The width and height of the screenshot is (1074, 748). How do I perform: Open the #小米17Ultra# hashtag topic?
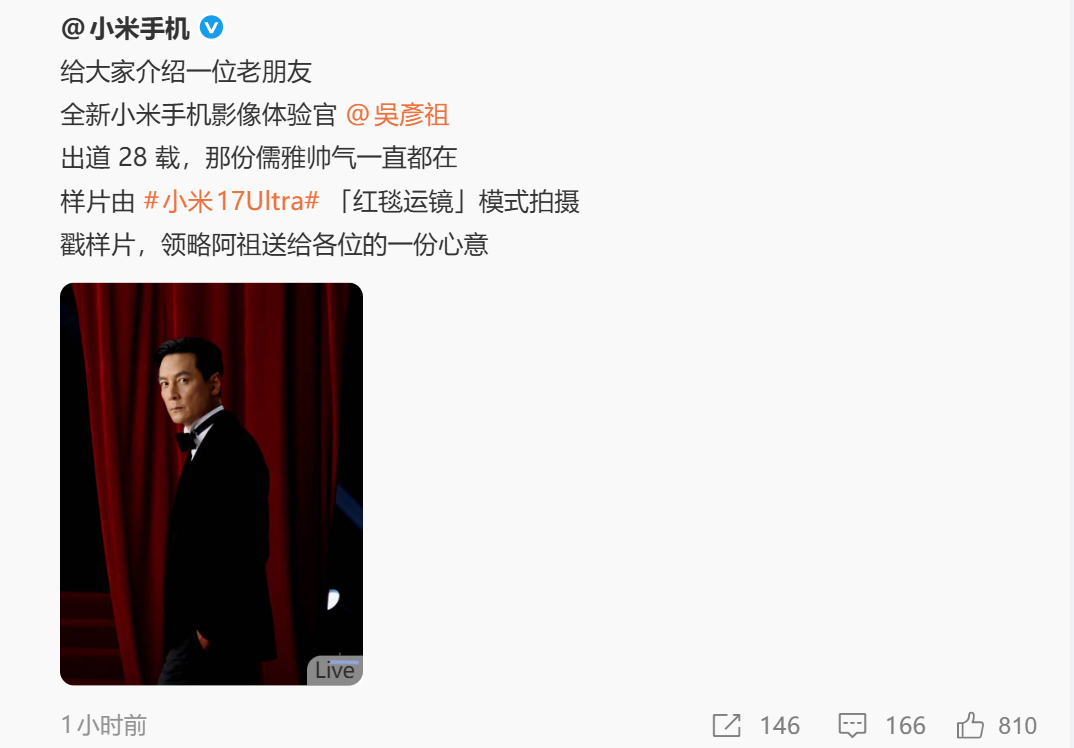232,201
